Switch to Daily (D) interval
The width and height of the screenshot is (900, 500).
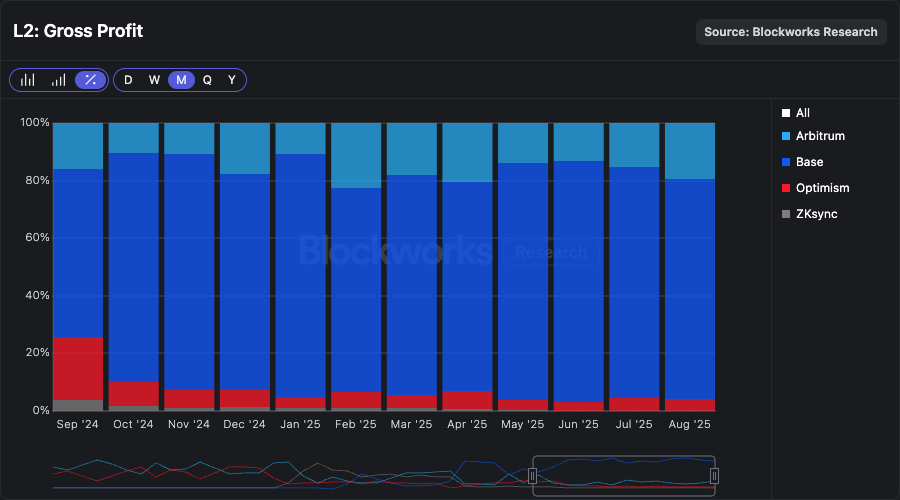click(x=128, y=80)
